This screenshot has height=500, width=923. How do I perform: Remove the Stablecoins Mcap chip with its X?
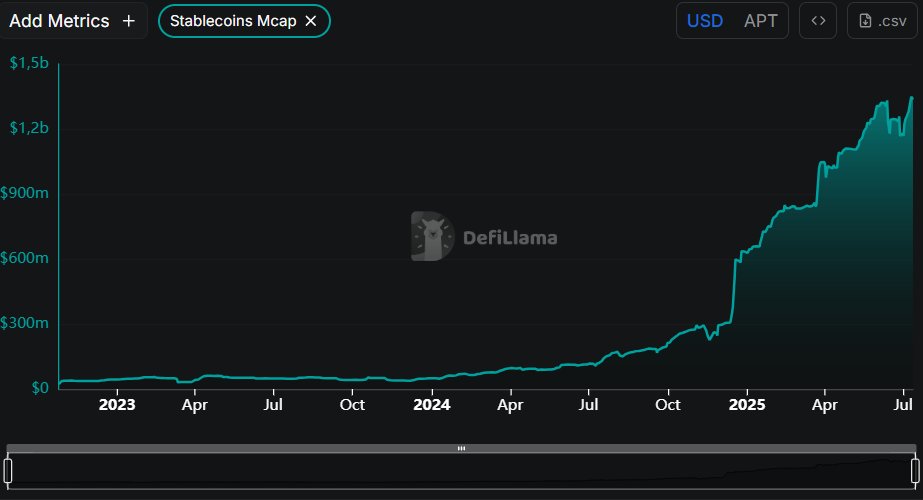pos(311,21)
